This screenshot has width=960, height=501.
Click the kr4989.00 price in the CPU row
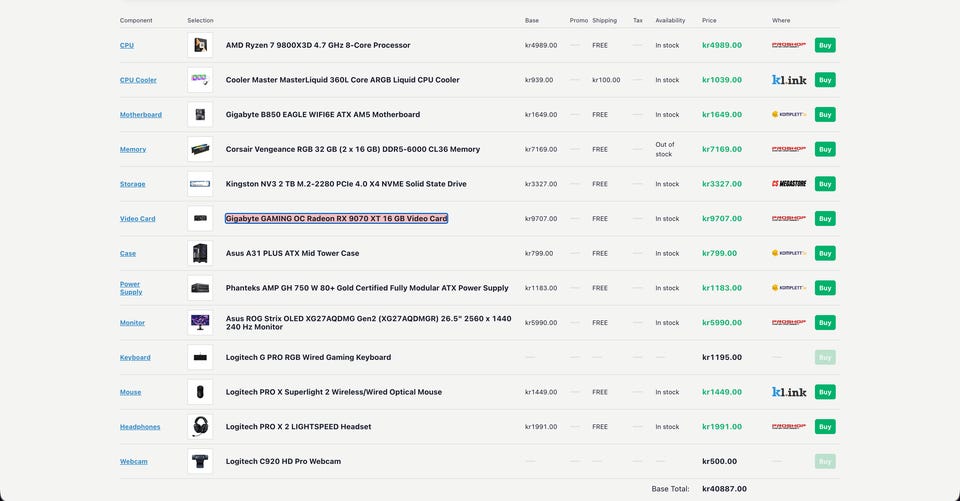click(722, 45)
